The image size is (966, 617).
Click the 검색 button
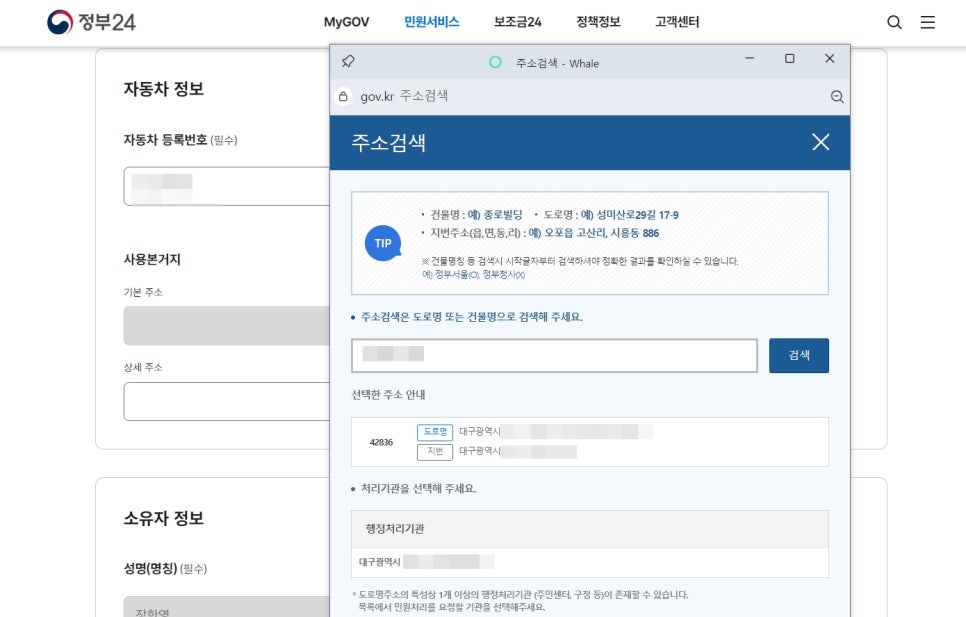point(798,355)
